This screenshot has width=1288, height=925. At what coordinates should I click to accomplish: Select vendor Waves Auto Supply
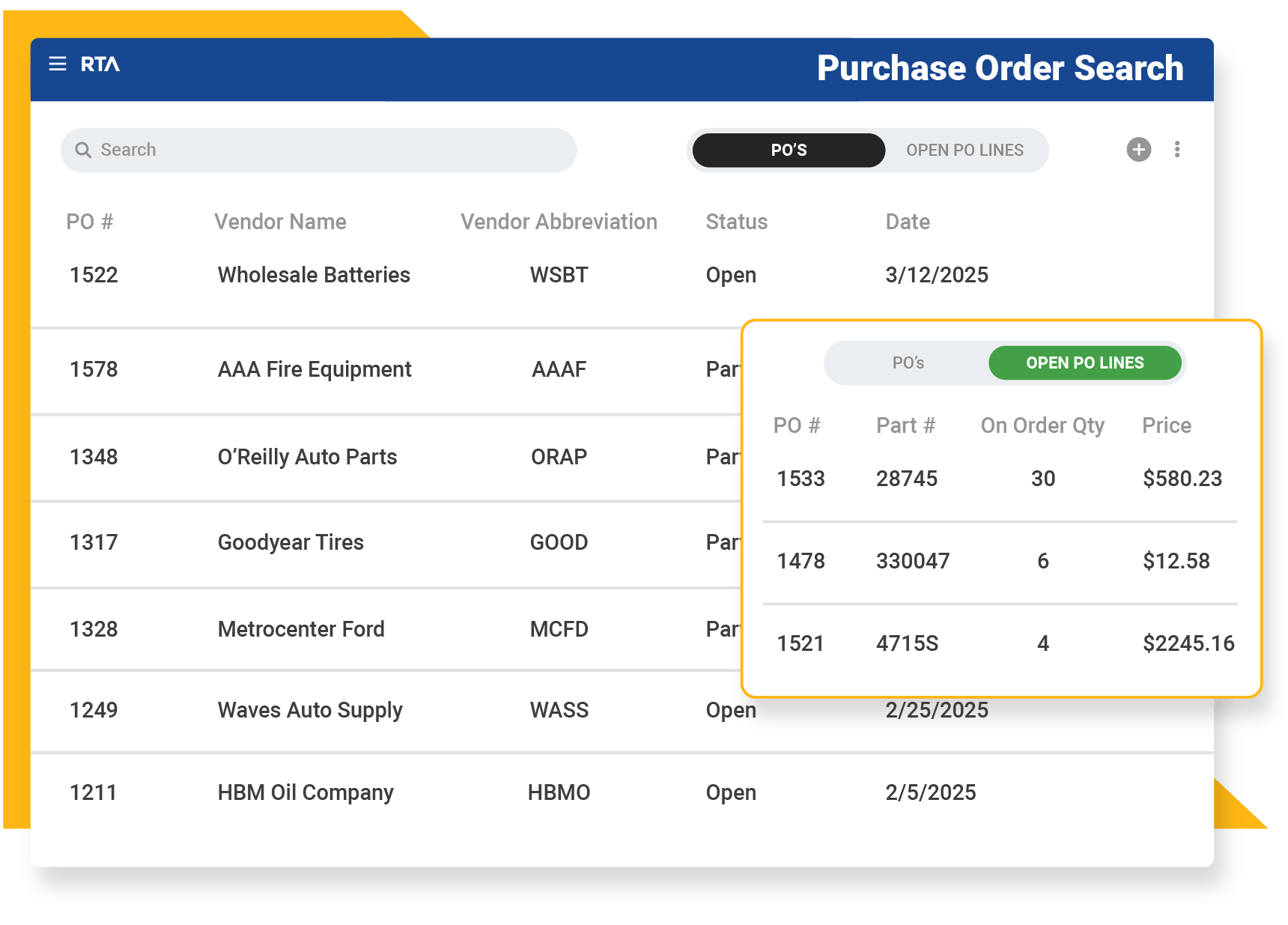[x=310, y=710]
